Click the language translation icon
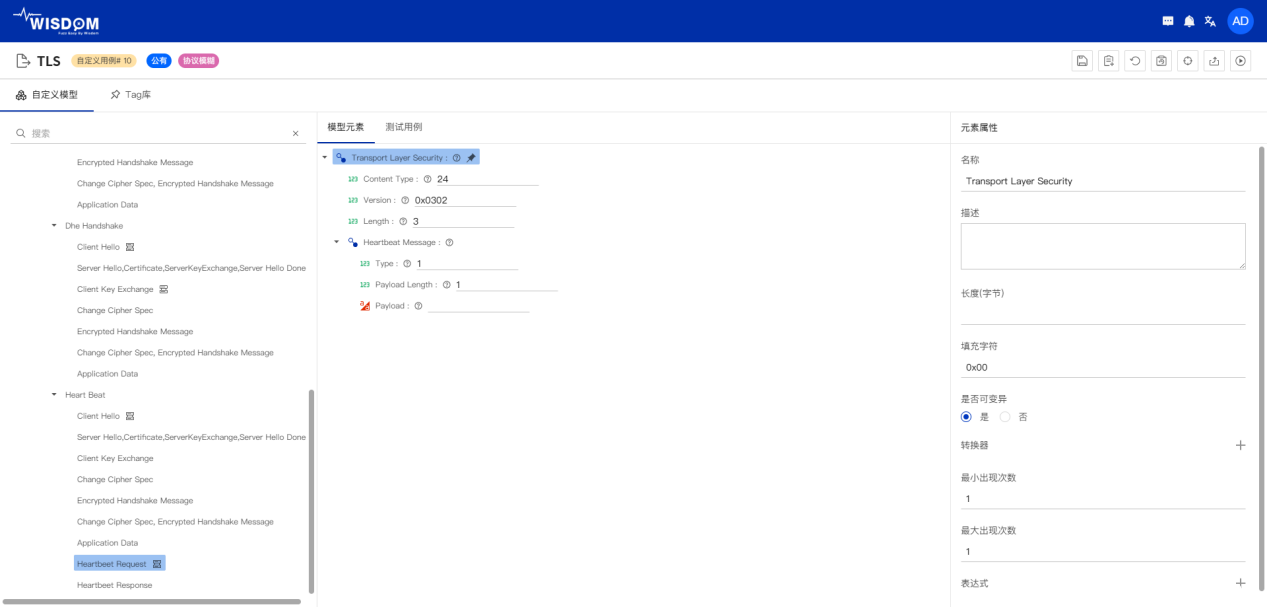 click(1210, 21)
